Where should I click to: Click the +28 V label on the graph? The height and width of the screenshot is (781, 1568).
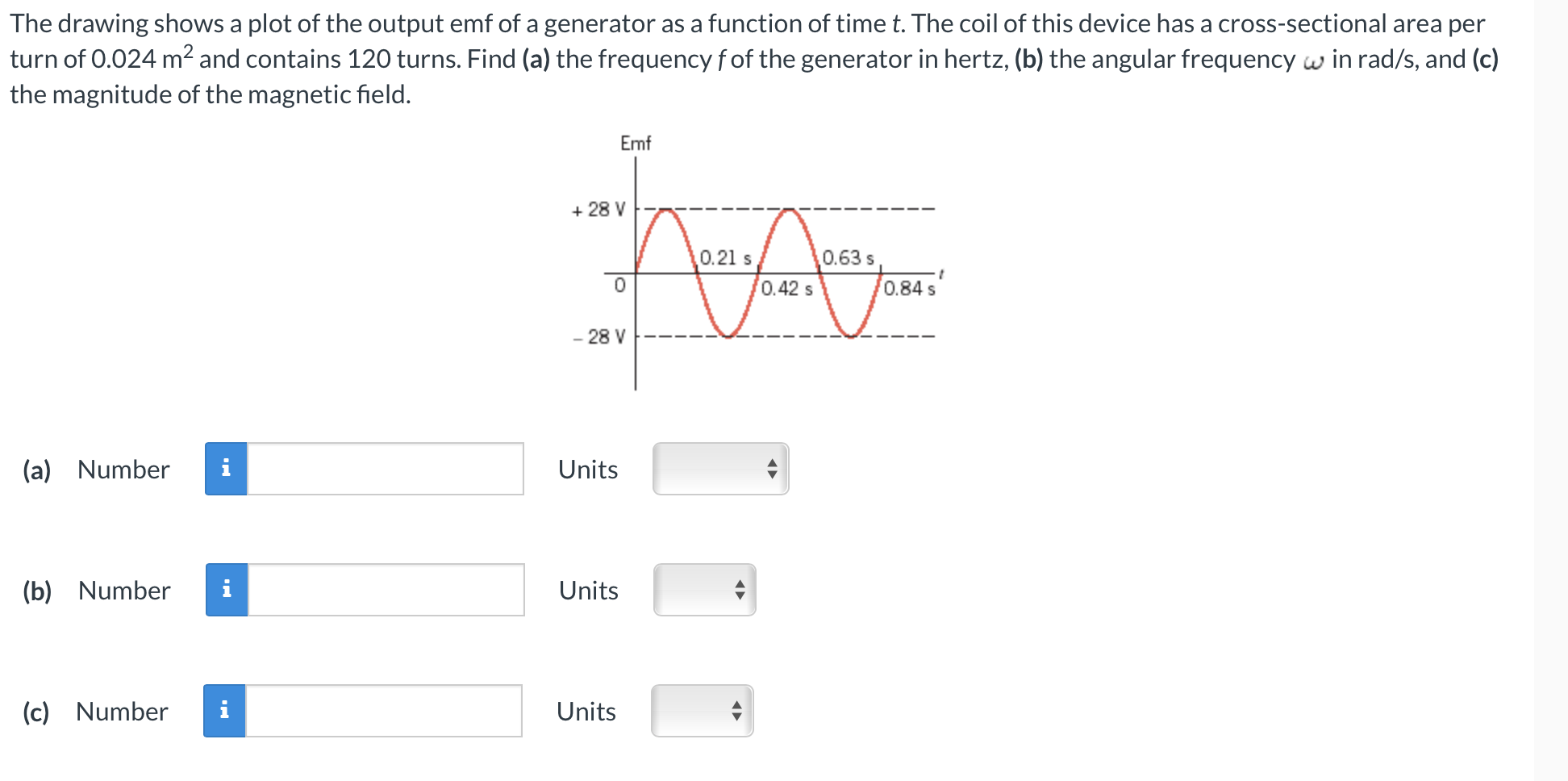tap(597, 208)
